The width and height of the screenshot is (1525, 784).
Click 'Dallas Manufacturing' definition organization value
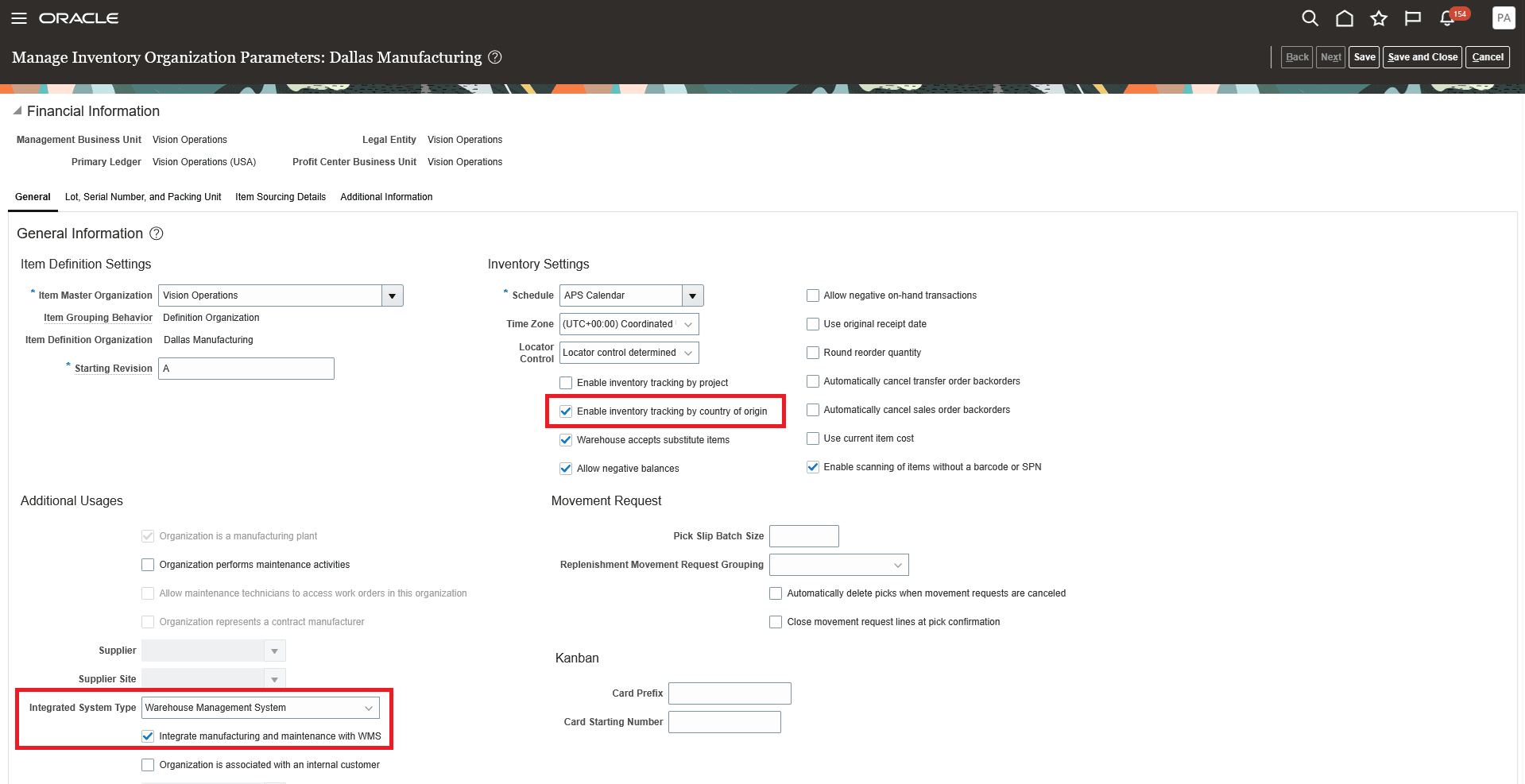[208, 340]
